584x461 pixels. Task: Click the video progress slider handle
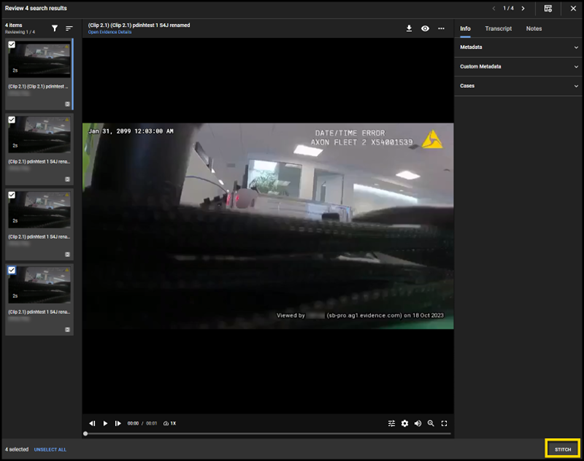(86, 434)
